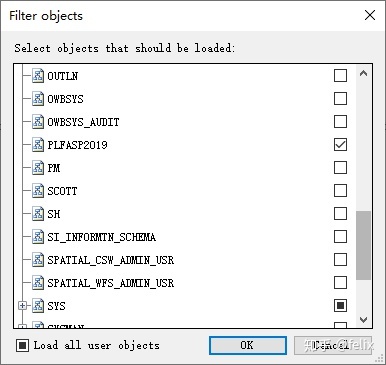Viewport: 386px width, 365px height.
Task: Click the OUTLN schema icon
Action: point(38,76)
